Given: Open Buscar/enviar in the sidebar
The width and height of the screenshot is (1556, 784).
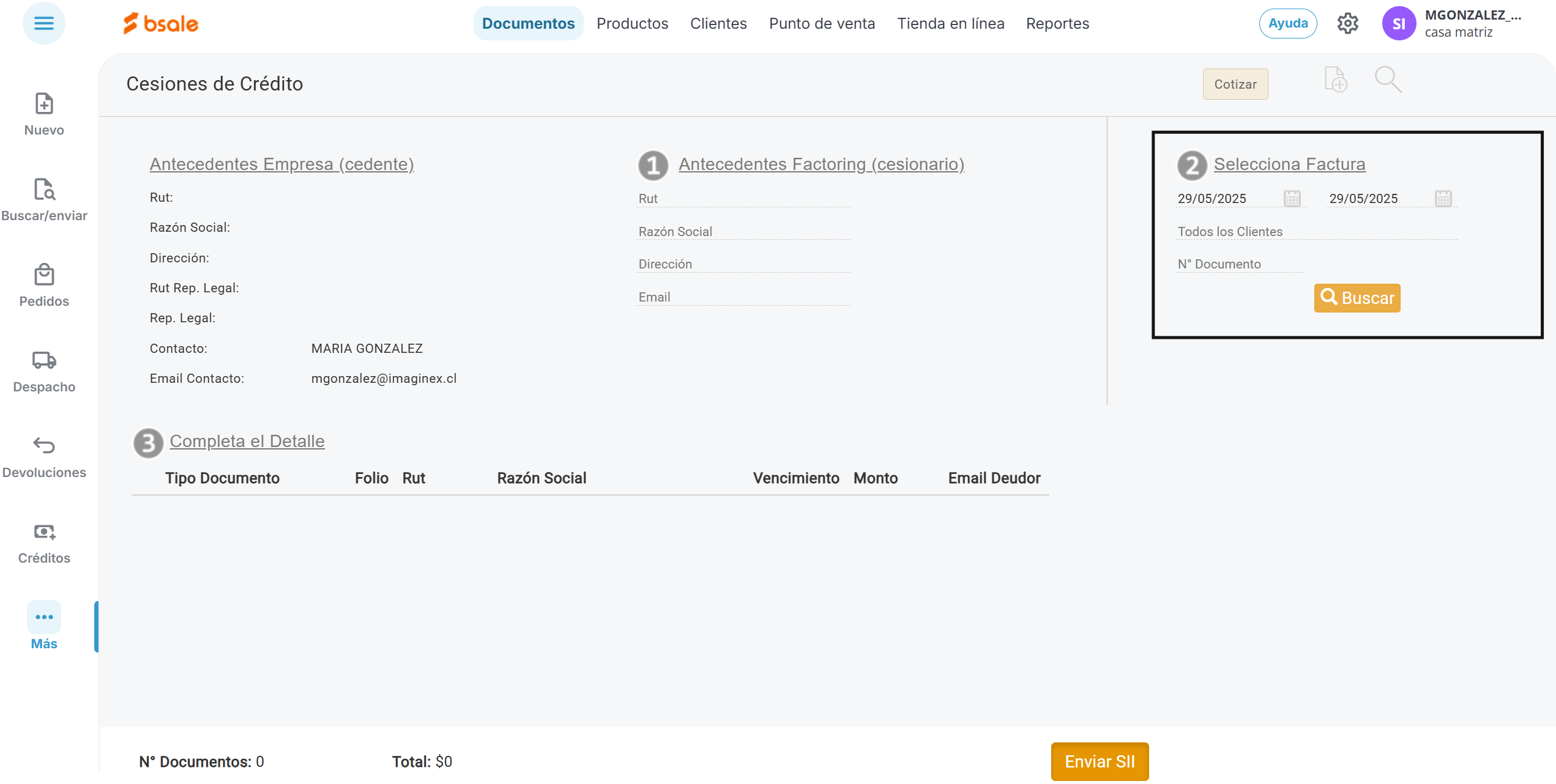Looking at the screenshot, I should 44,190.
